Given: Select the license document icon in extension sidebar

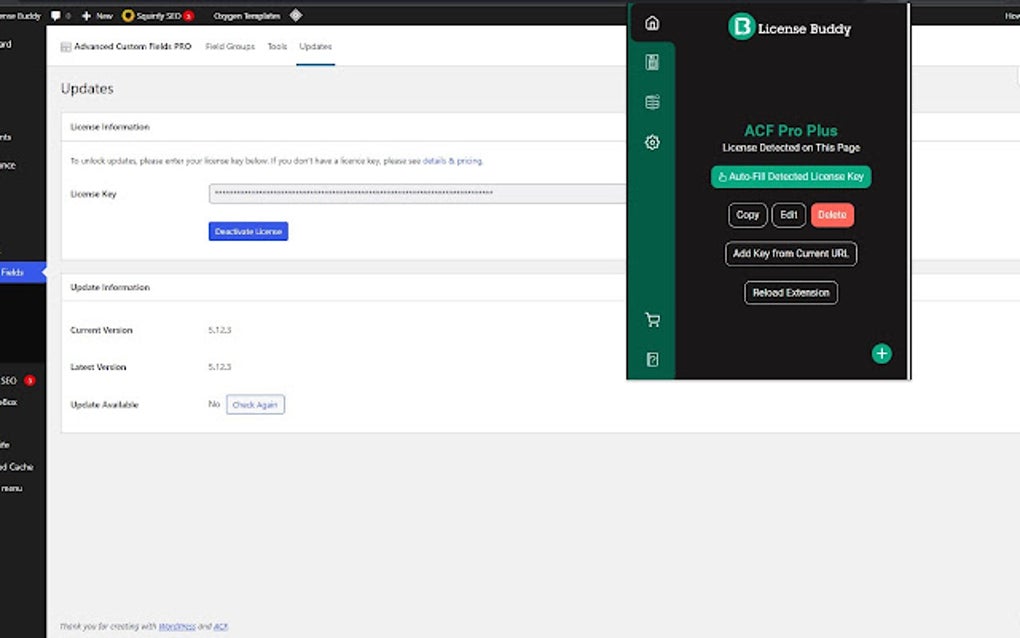Looking at the screenshot, I should click(652, 62).
